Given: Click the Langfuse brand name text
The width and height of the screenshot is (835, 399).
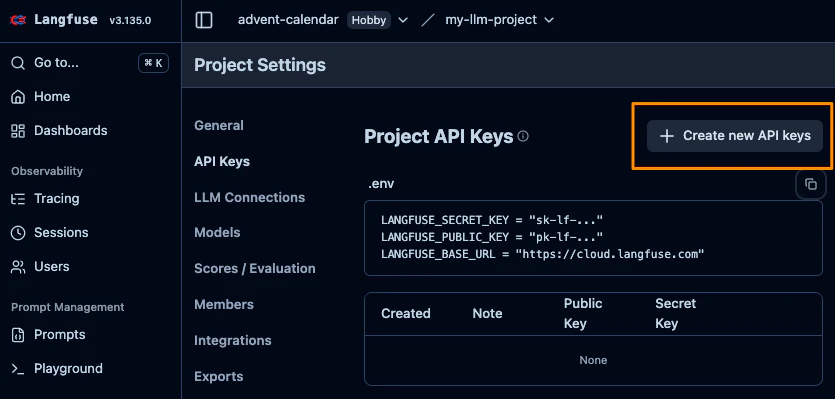Looking at the screenshot, I should [66, 20].
